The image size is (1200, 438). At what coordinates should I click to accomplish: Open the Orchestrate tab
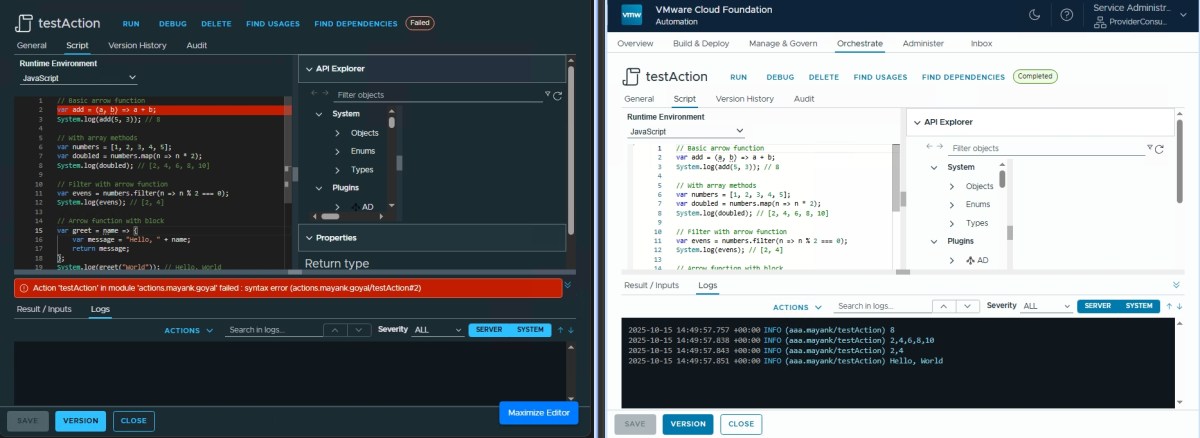pyautogui.click(x=859, y=43)
